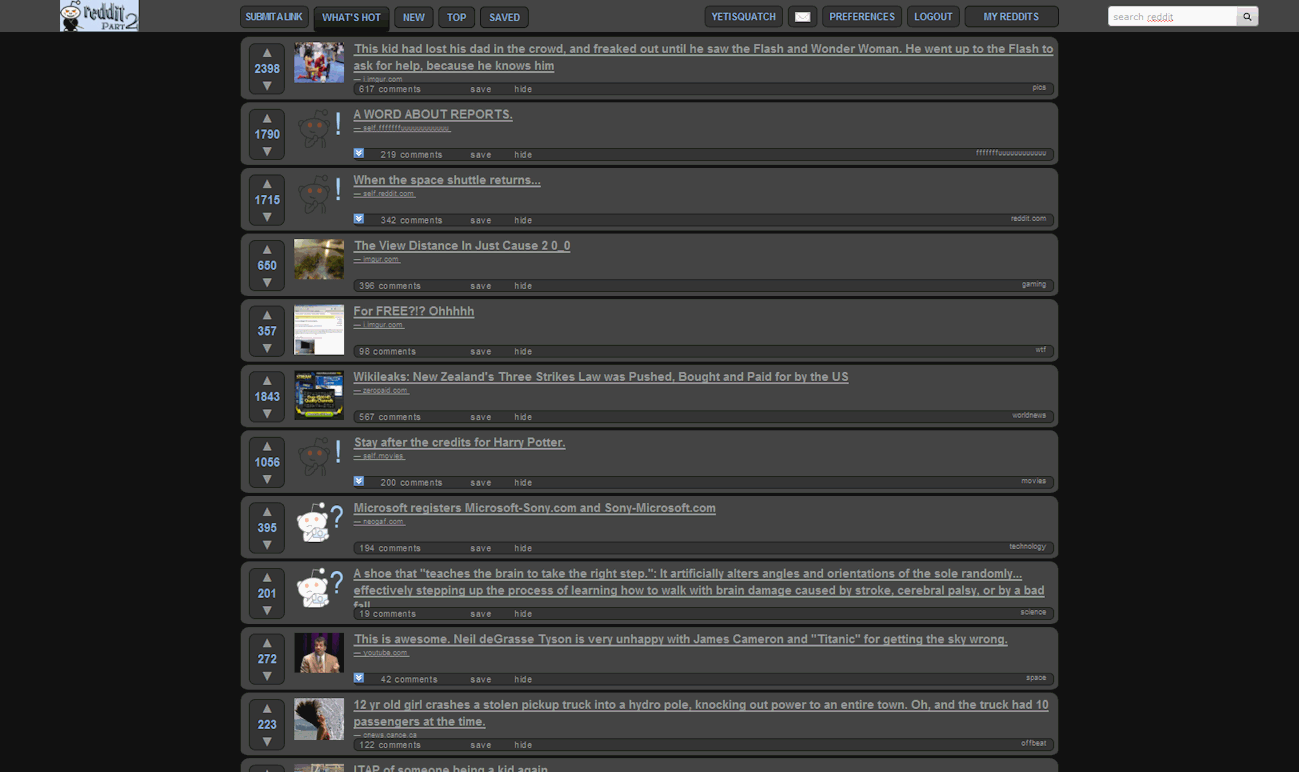Viewport: 1299px width, 772px height.
Task: Upvote "A WORD ABOUT REPORTS." post
Action: [267, 119]
